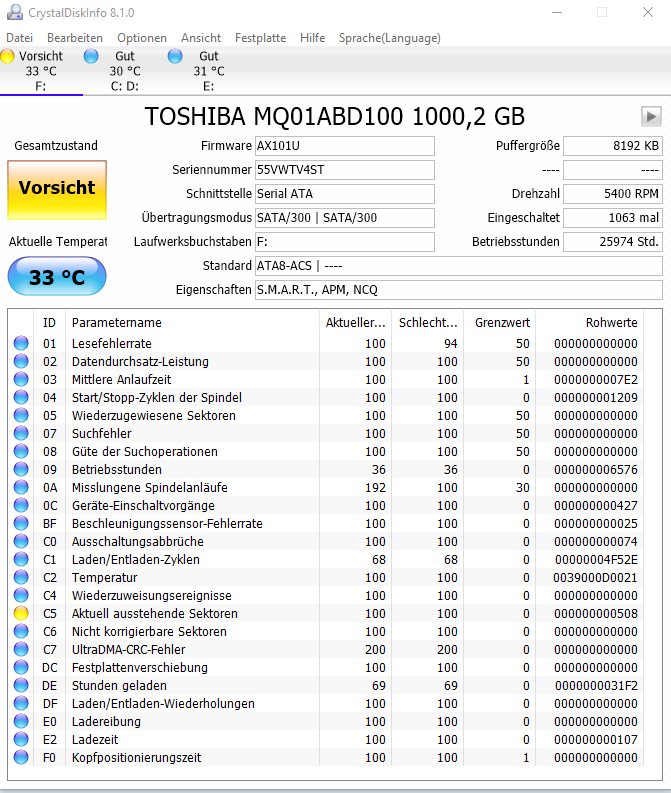Click the blue status icon for drive C: D:
The image size is (671, 793).
(92, 56)
